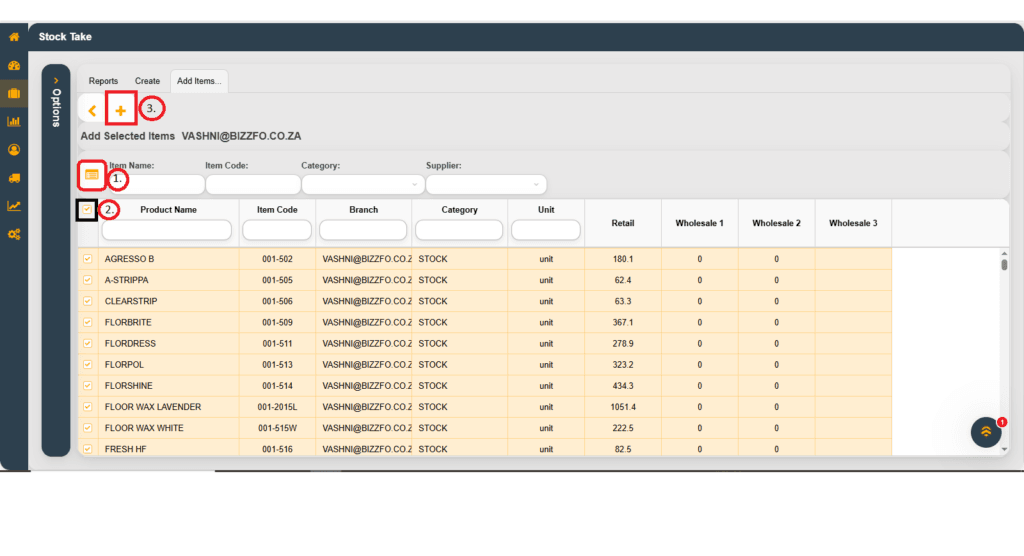1024x556 pixels.
Task: Click the Retail column header
Action: (x=622, y=223)
